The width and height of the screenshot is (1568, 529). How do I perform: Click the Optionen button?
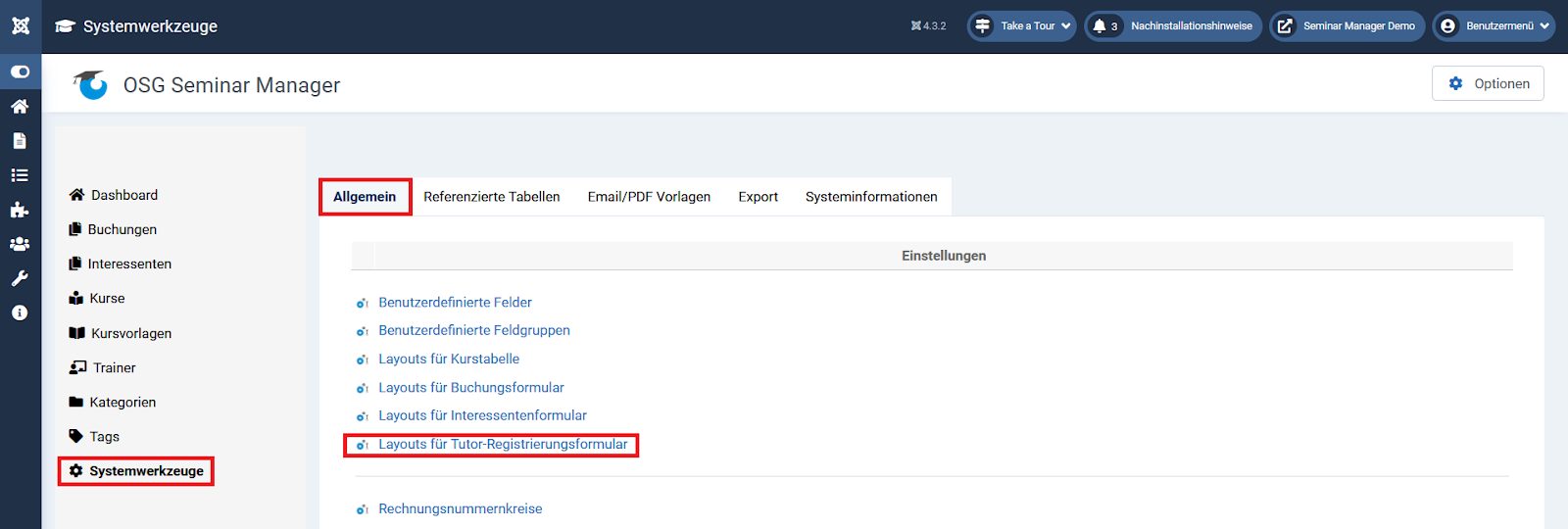click(1488, 83)
